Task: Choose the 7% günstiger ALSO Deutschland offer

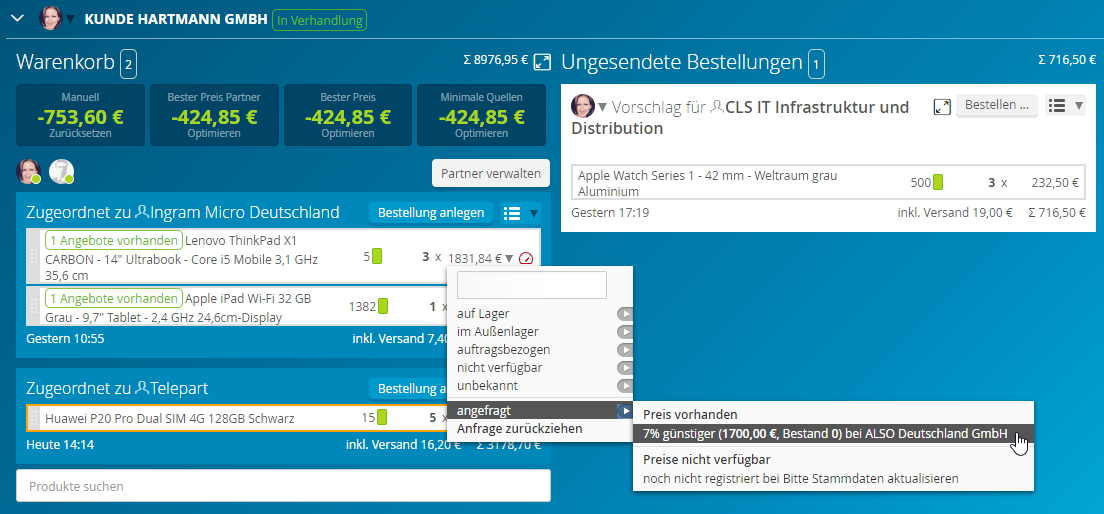Action: pyautogui.click(x=825, y=434)
